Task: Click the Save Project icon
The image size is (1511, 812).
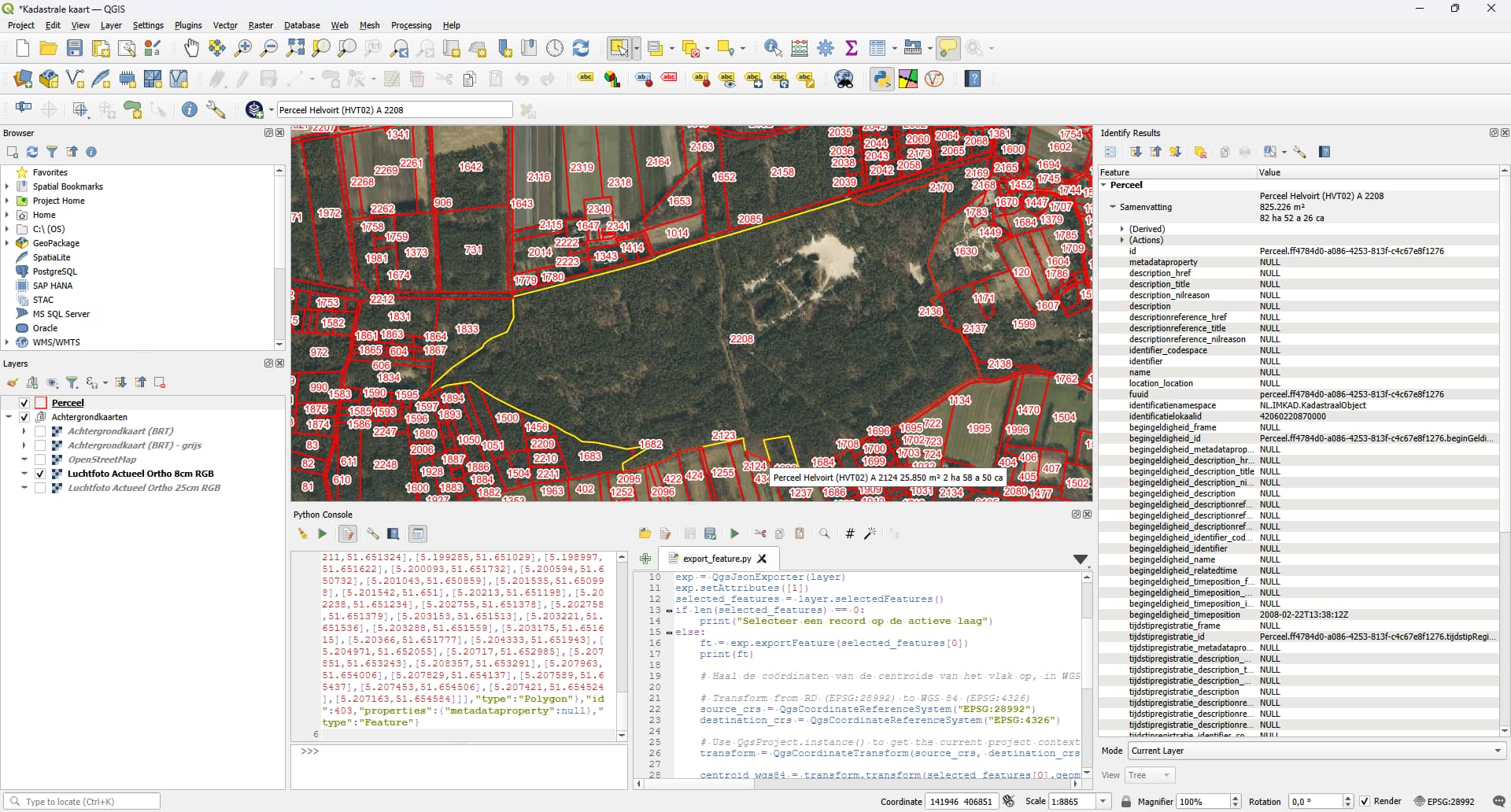Action: (75, 49)
